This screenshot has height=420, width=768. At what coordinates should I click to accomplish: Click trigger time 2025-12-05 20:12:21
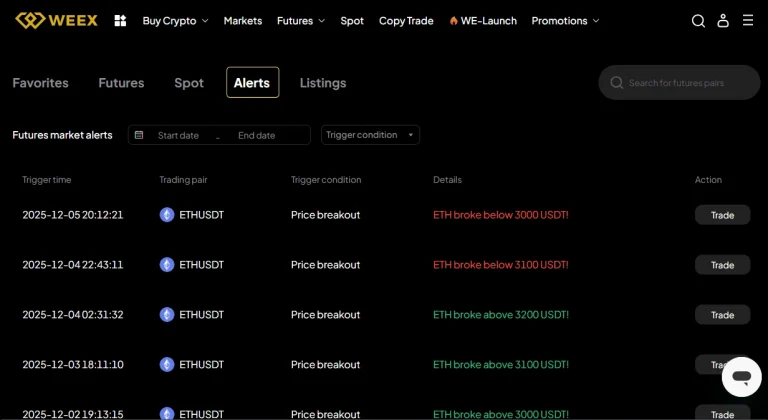[x=72, y=215]
